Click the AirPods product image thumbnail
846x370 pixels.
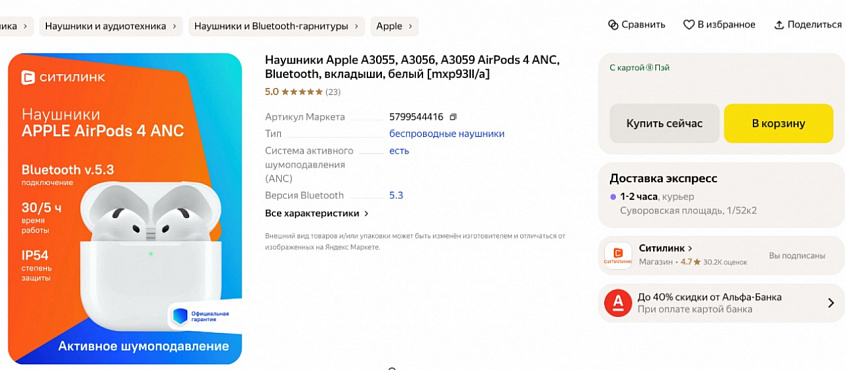pos(125,208)
